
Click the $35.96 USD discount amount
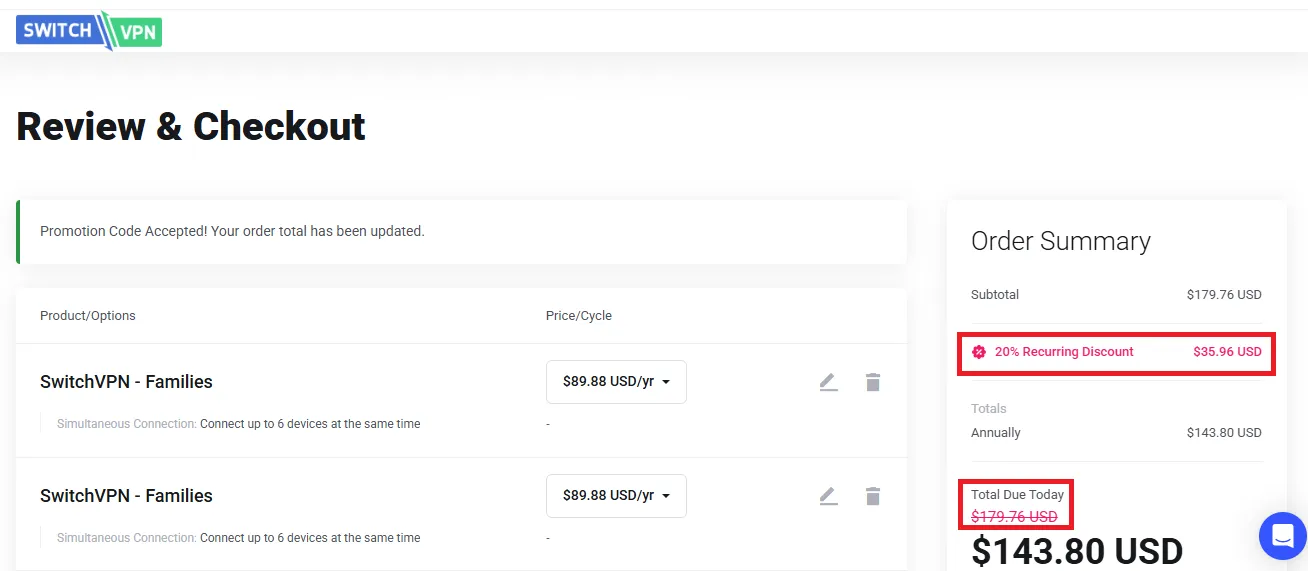pos(1227,352)
